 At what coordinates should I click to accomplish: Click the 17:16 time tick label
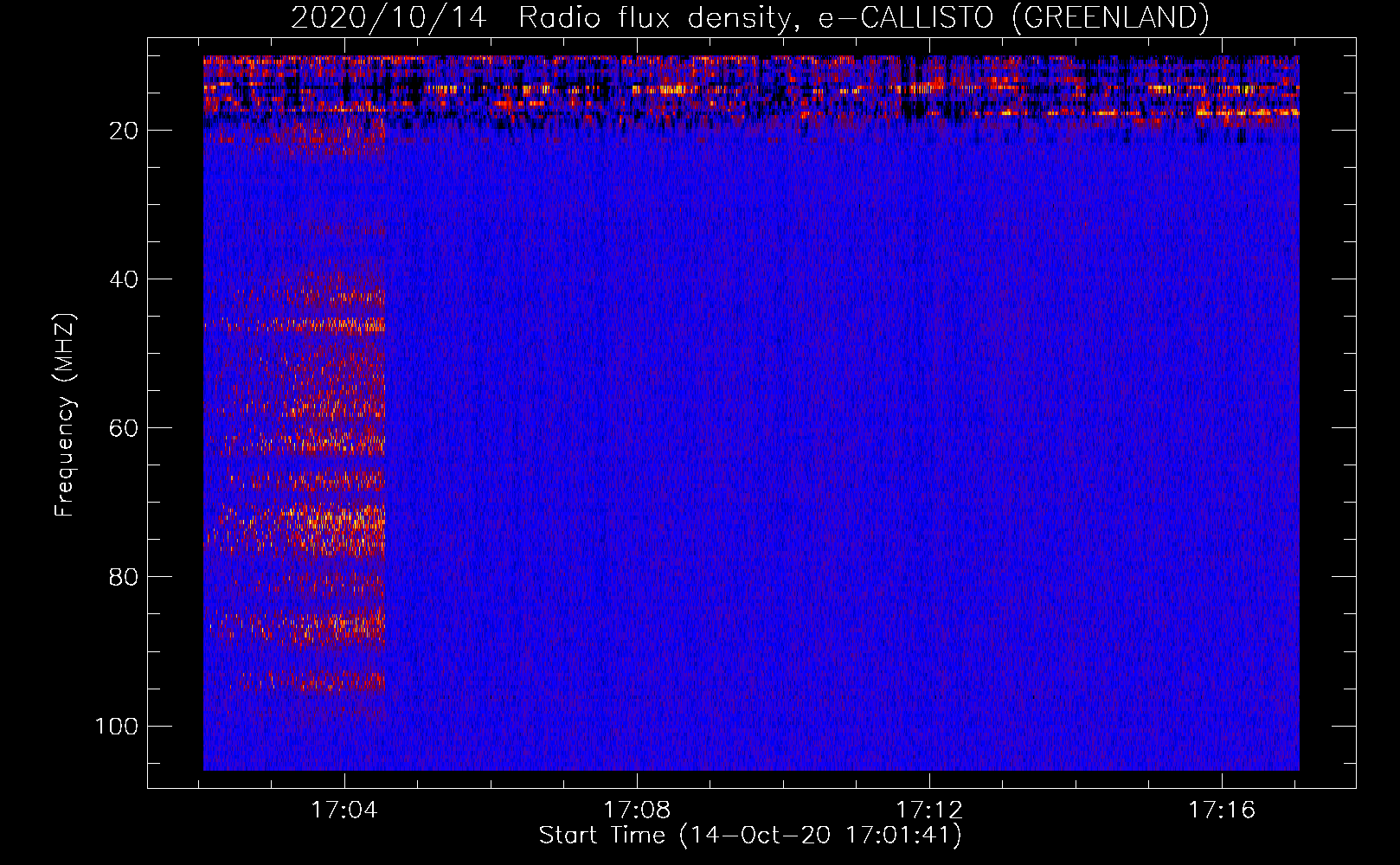[1221, 810]
